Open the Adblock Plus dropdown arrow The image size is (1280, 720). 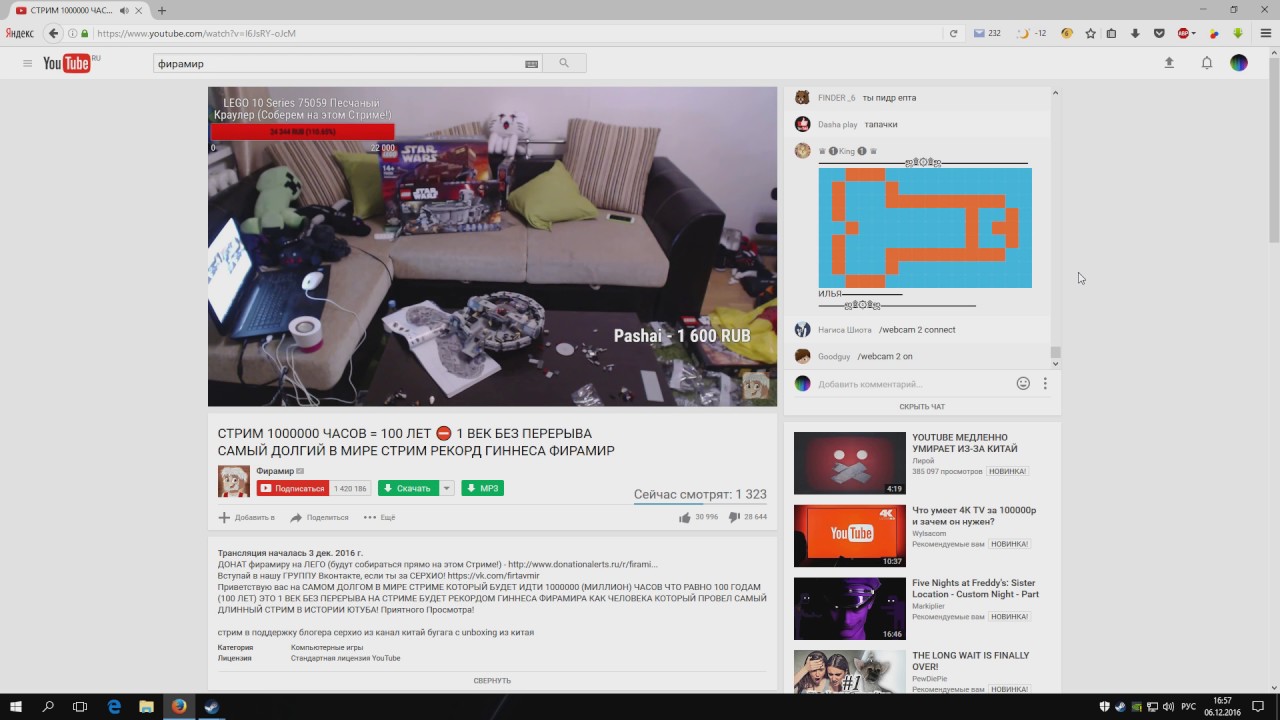(1195, 33)
